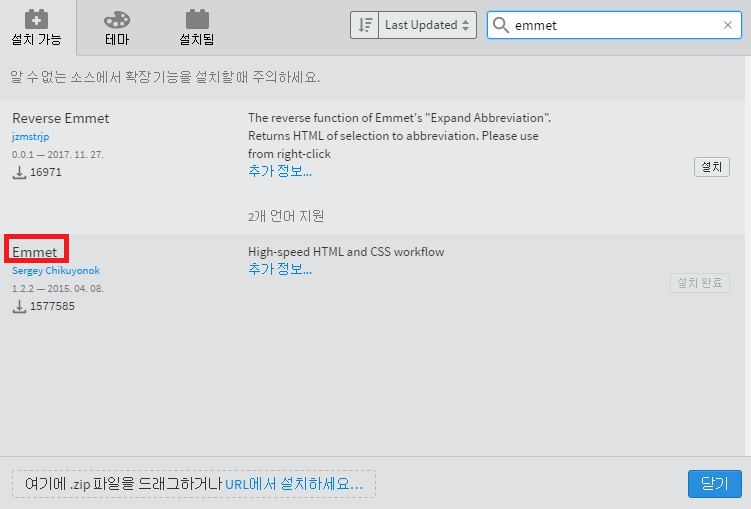Open 추가 정보 link for Reverse Emmet
This screenshot has width=751, height=509.
pyautogui.click(x=280, y=171)
